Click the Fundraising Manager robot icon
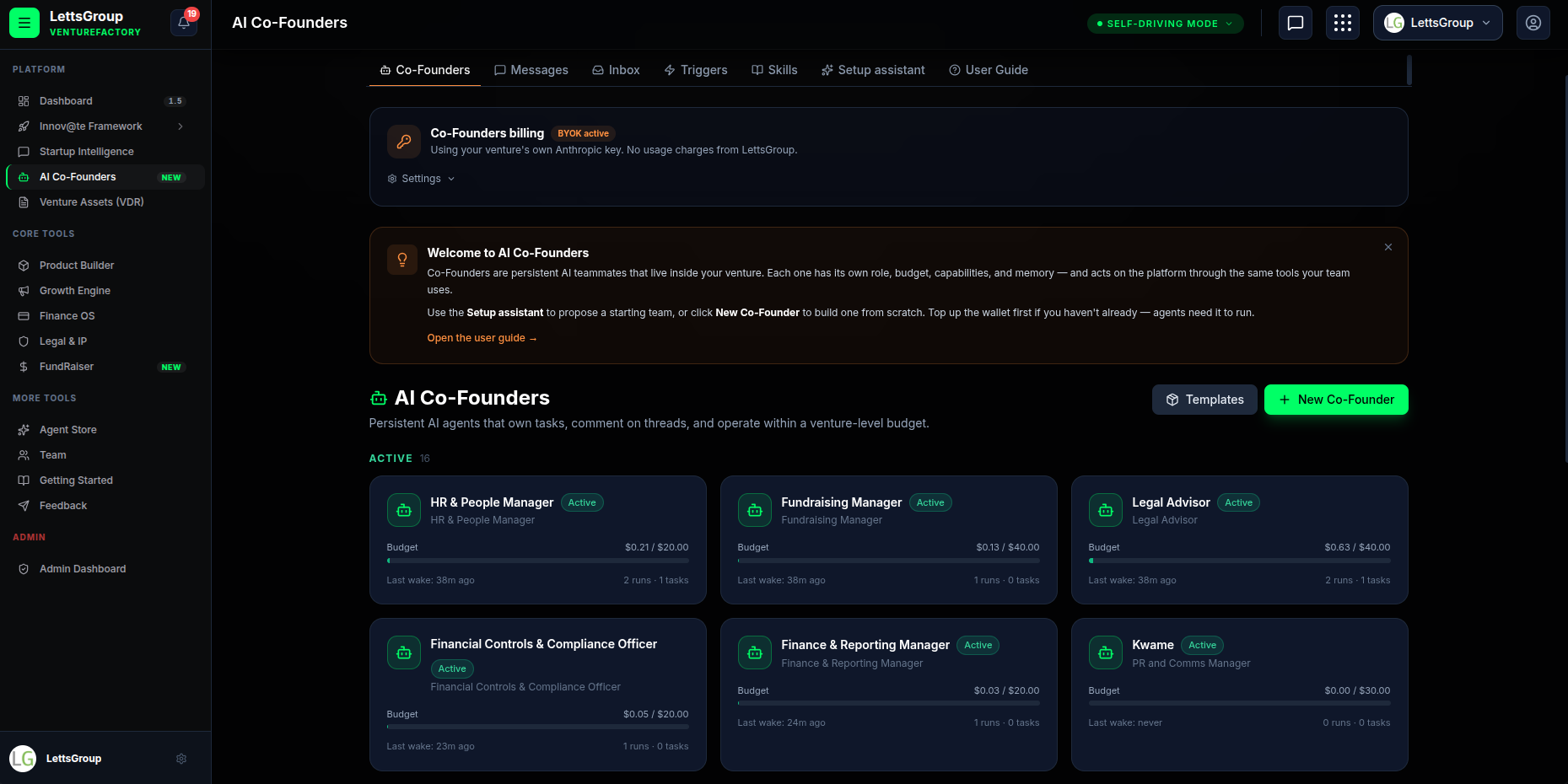Image resolution: width=1568 pixels, height=784 pixels. click(x=755, y=510)
